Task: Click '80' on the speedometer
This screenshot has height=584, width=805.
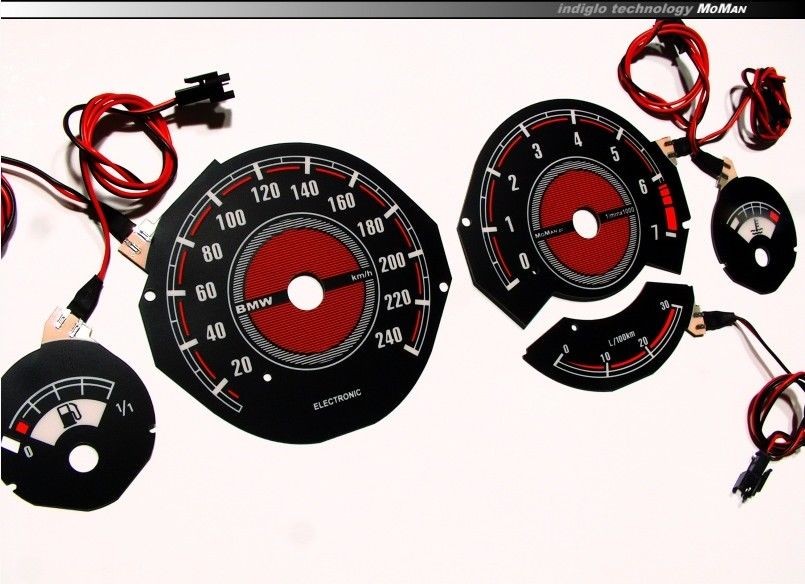Action: click(x=212, y=252)
